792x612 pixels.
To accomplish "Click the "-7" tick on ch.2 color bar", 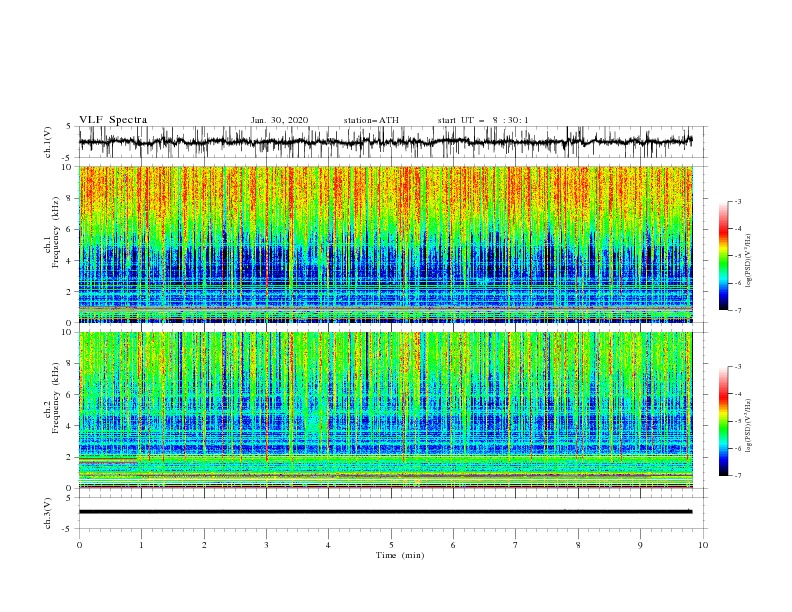I will [x=738, y=476].
